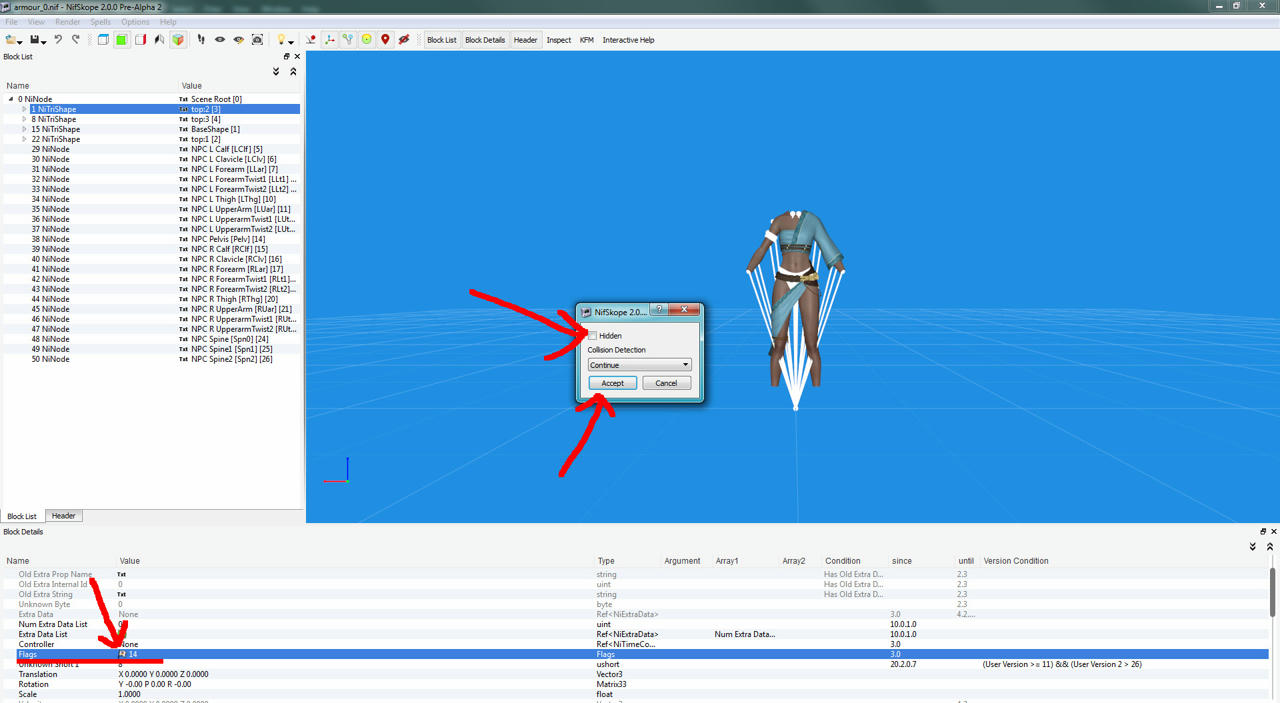Switch to the bottom Block List tab

22,516
